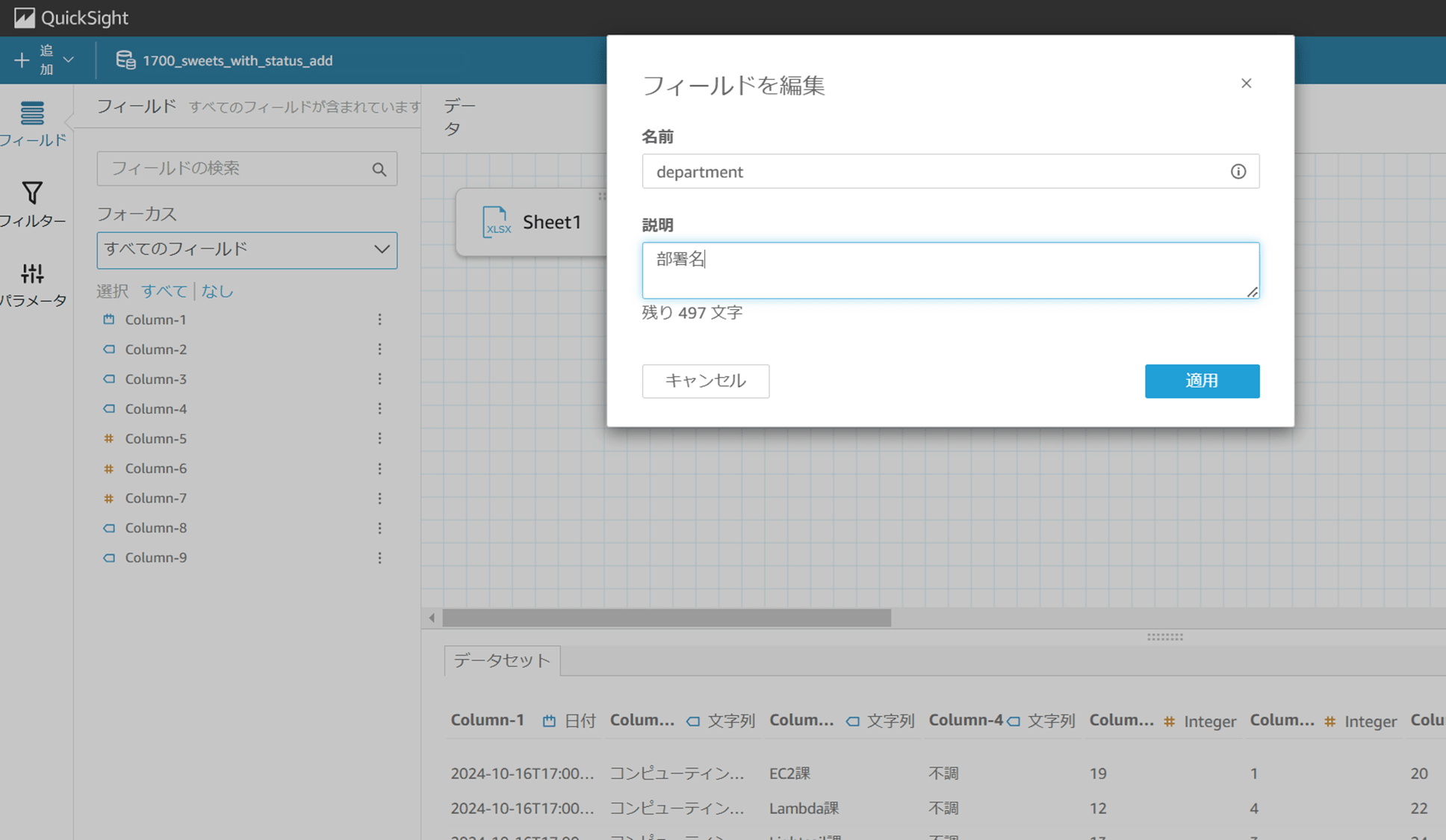Click the Column-9 string type icon

109,558
